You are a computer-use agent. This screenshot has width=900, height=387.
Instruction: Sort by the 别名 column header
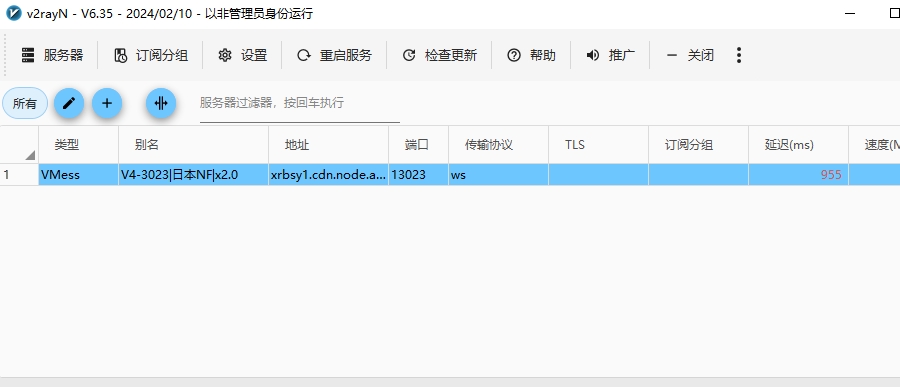point(193,145)
